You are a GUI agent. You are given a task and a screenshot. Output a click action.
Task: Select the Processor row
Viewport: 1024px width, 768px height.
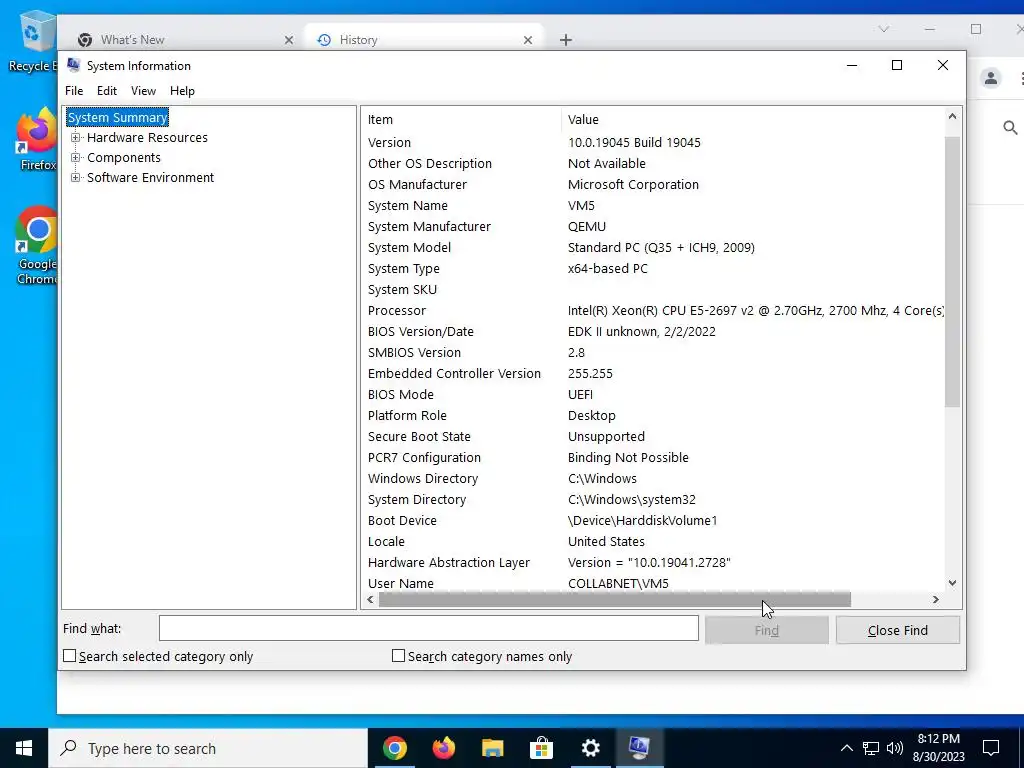653,311
